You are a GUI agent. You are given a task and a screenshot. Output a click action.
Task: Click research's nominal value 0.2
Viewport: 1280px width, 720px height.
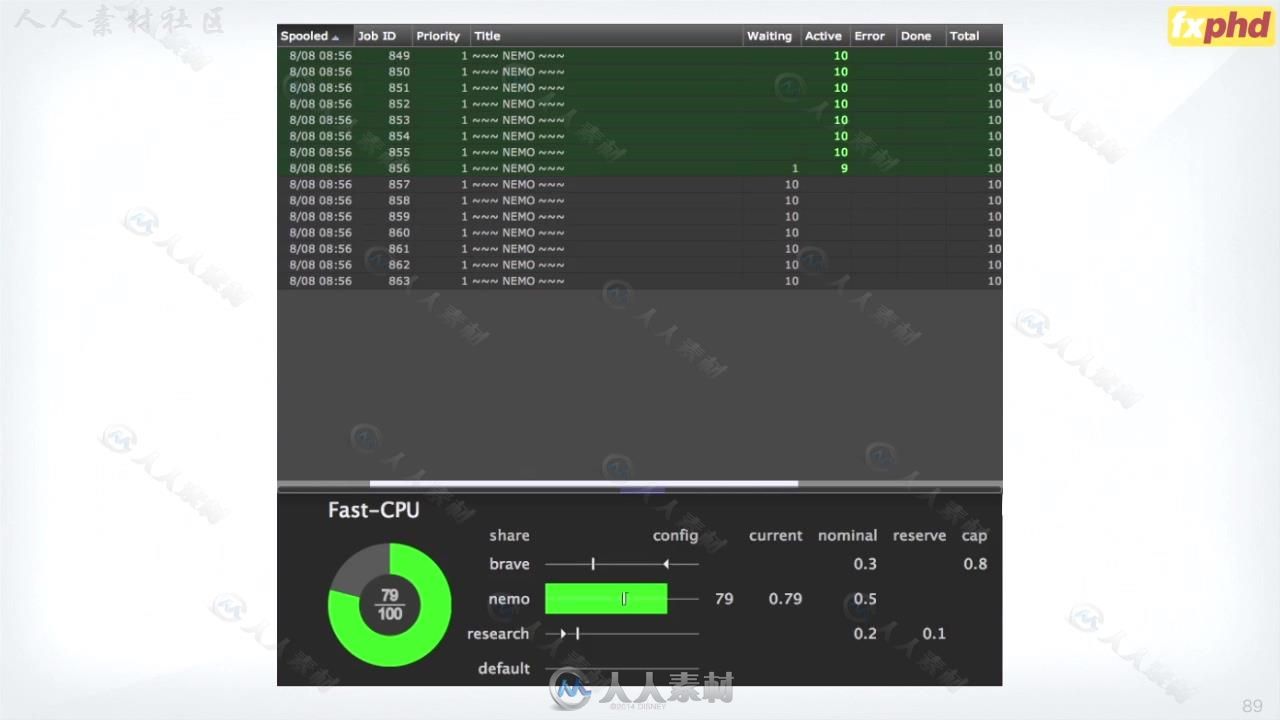click(865, 634)
